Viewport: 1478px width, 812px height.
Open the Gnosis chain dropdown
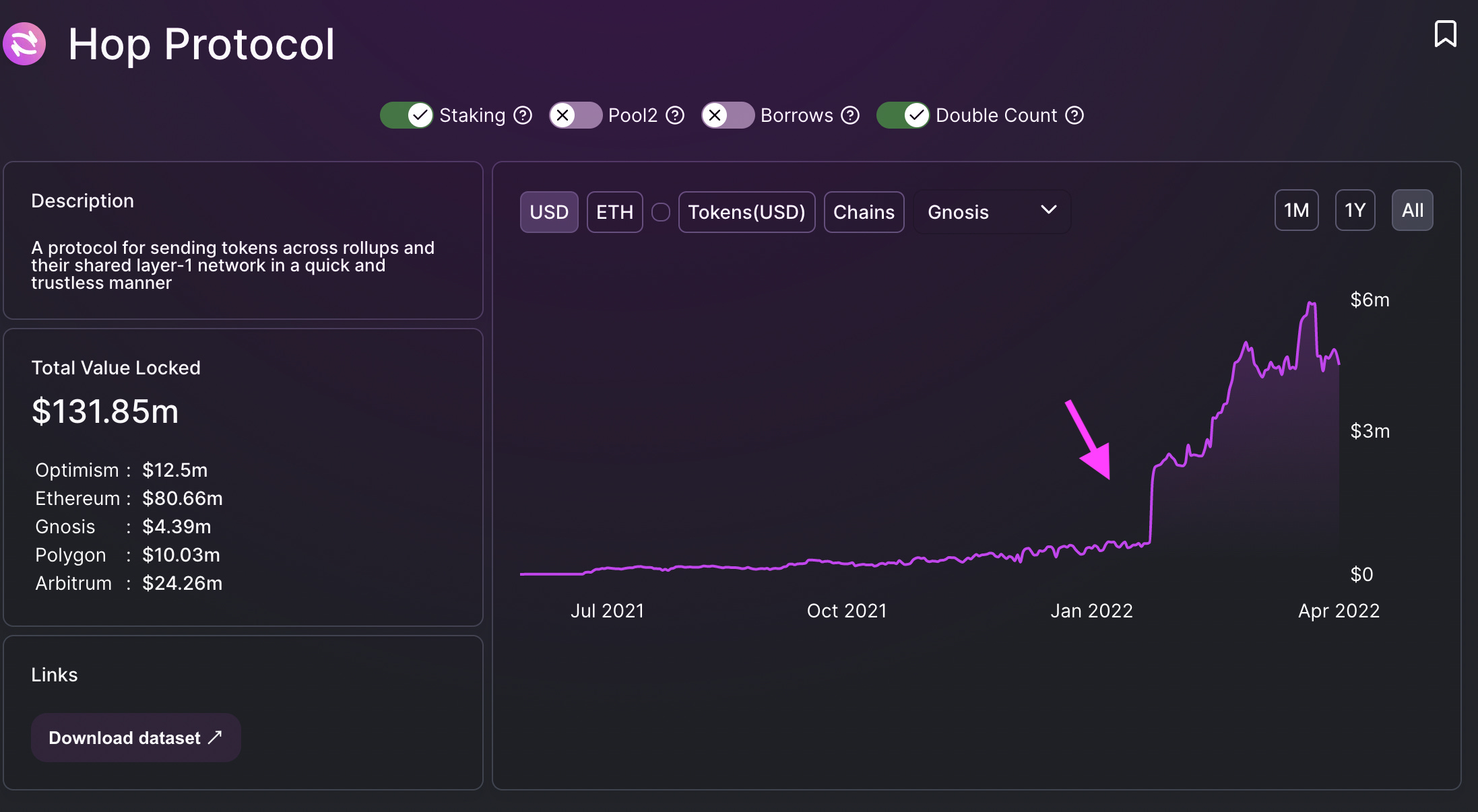pos(991,212)
